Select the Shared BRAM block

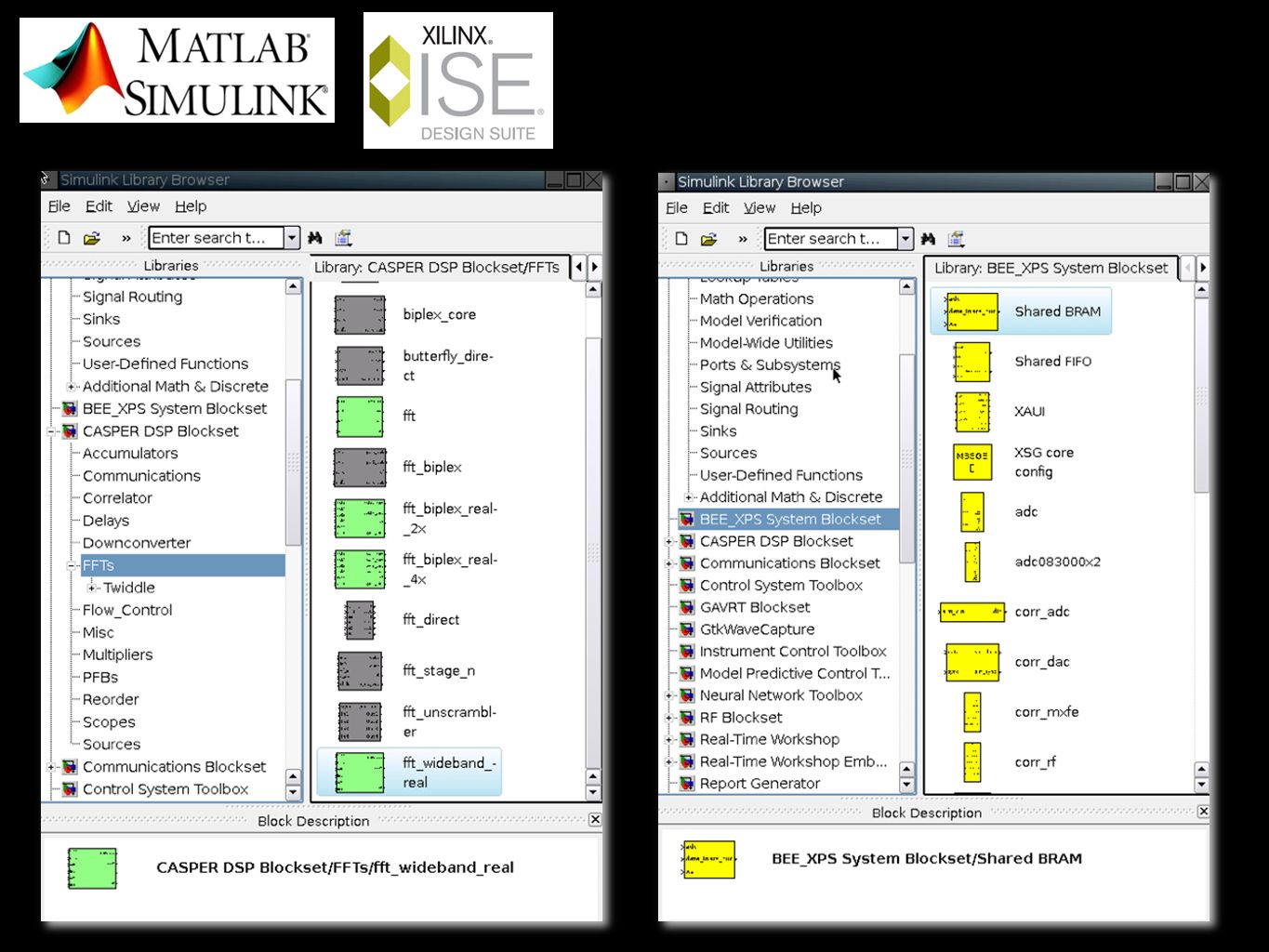tap(1021, 311)
